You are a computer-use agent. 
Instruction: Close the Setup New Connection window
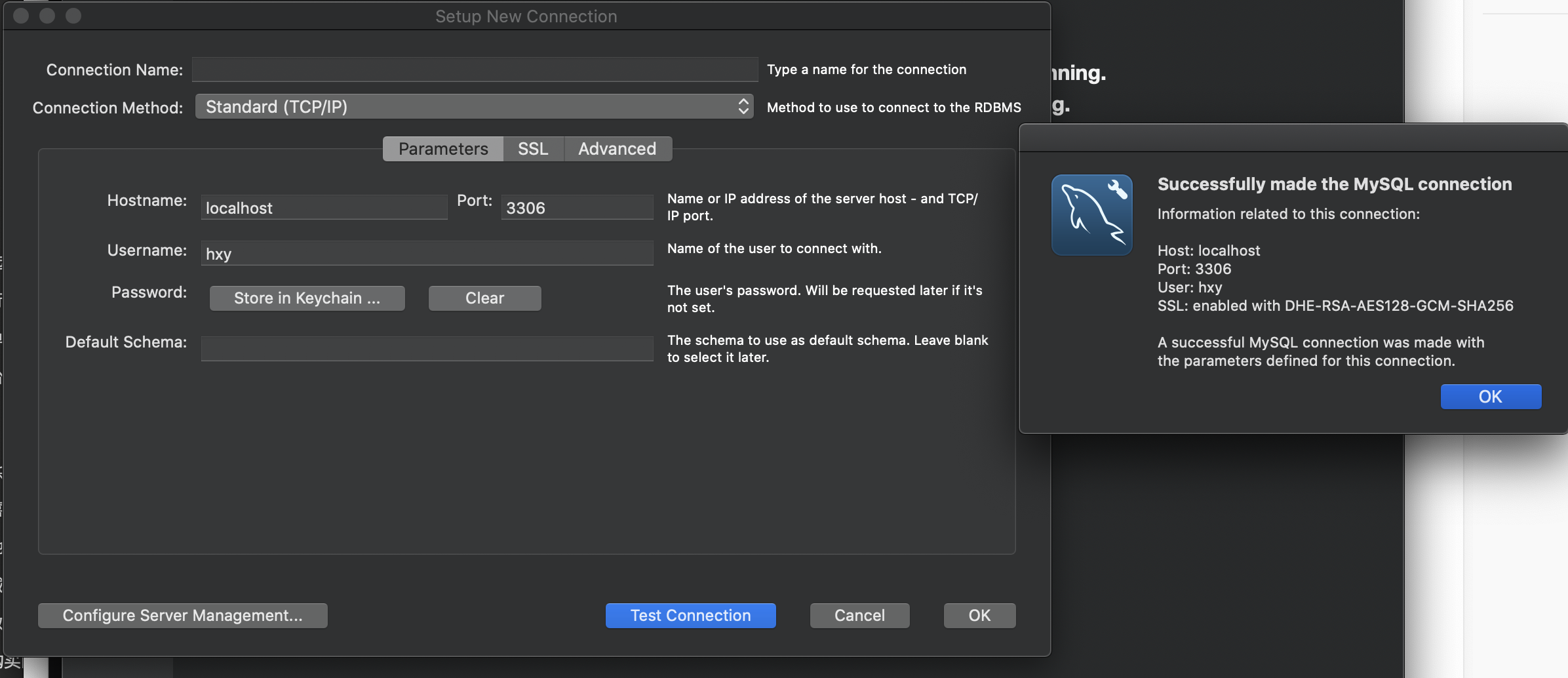tap(21, 16)
